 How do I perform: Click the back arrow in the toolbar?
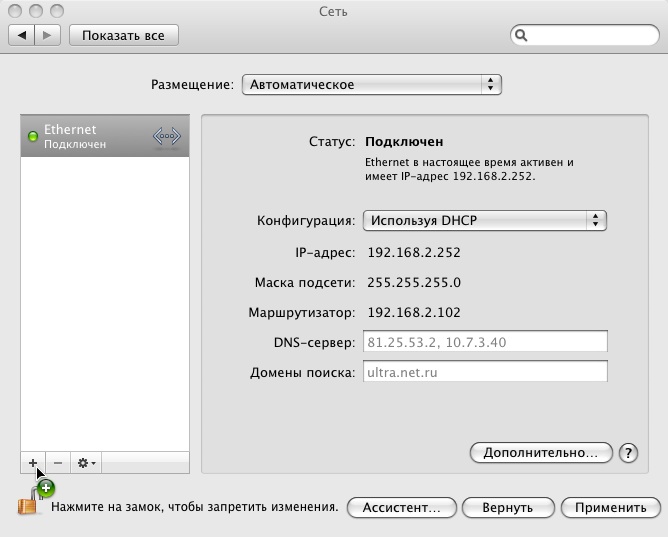22,35
